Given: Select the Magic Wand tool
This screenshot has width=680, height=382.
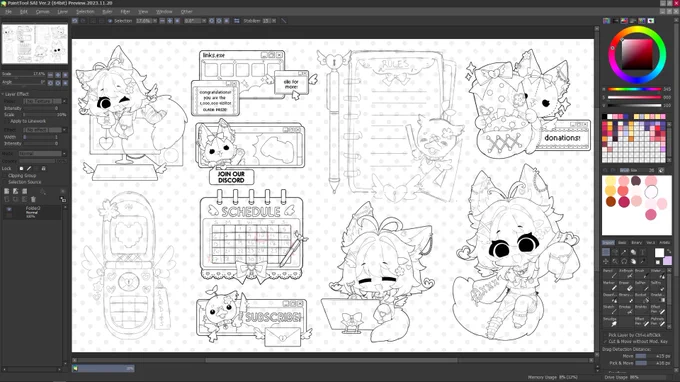Looking at the screenshot, I should click(624, 252).
